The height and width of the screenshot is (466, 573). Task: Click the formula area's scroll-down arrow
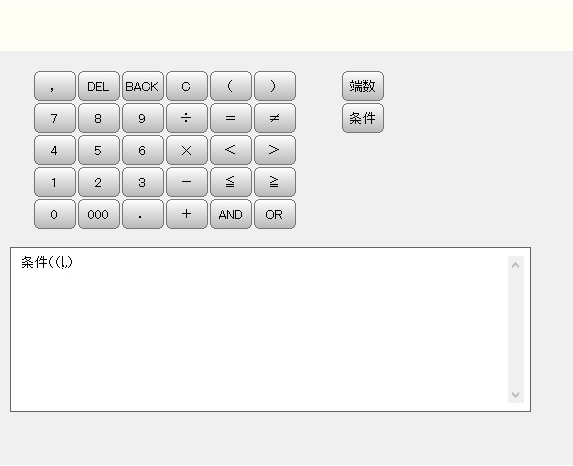[516, 395]
